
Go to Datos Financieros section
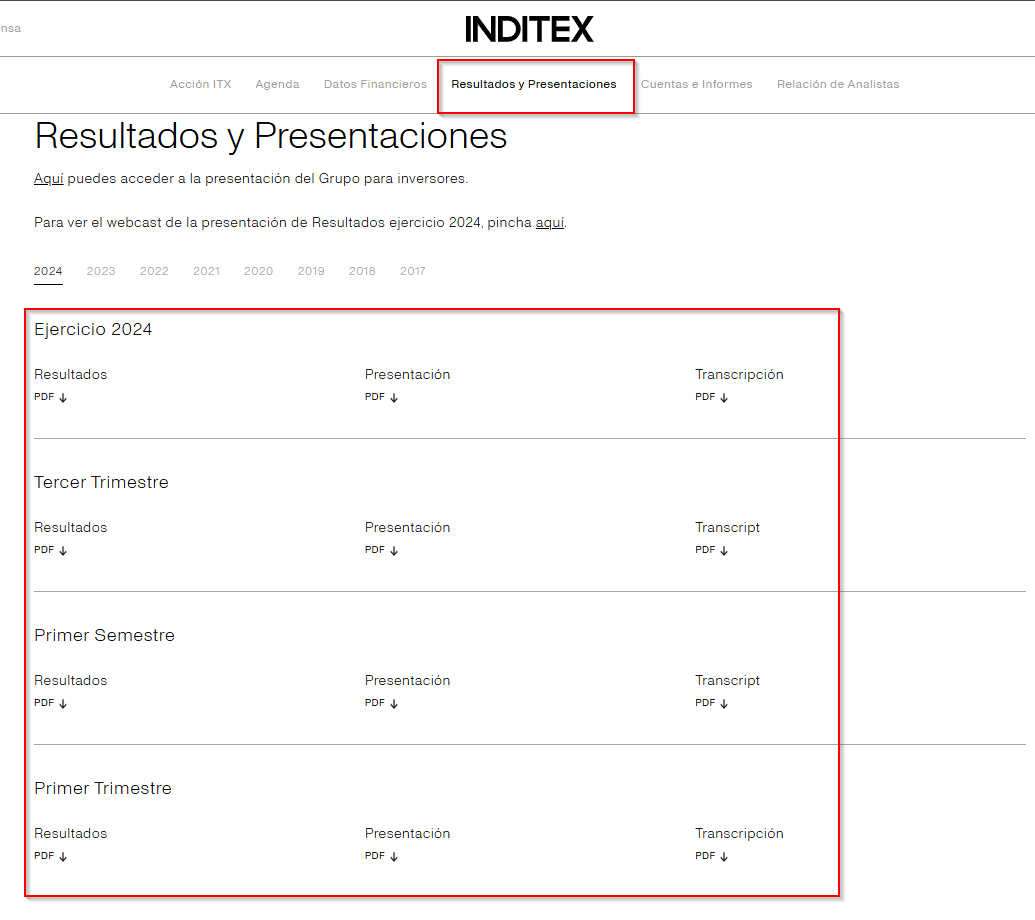(x=375, y=84)
